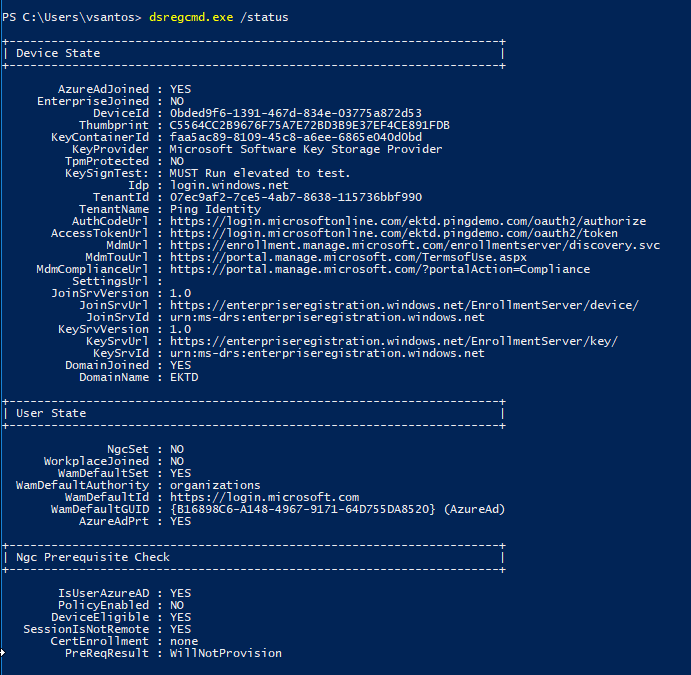Click the MdmUrl discovery.svc URL
The width and height of the screenshot is (691, 675).
point(414,245)
